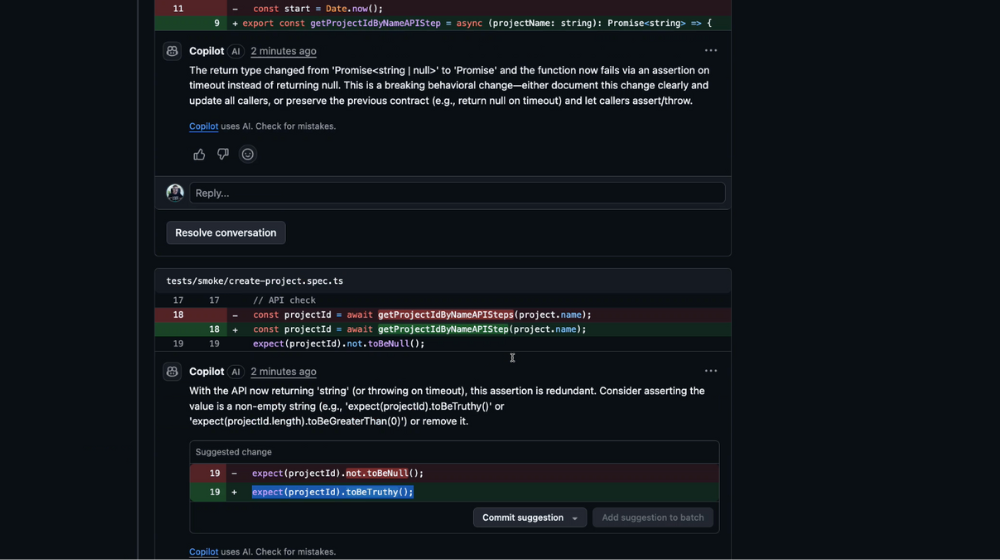Open second comment's '2 minutes ago' timestamp
The width and height of the screenshot is (1000, 560).
tap(283, 371)
